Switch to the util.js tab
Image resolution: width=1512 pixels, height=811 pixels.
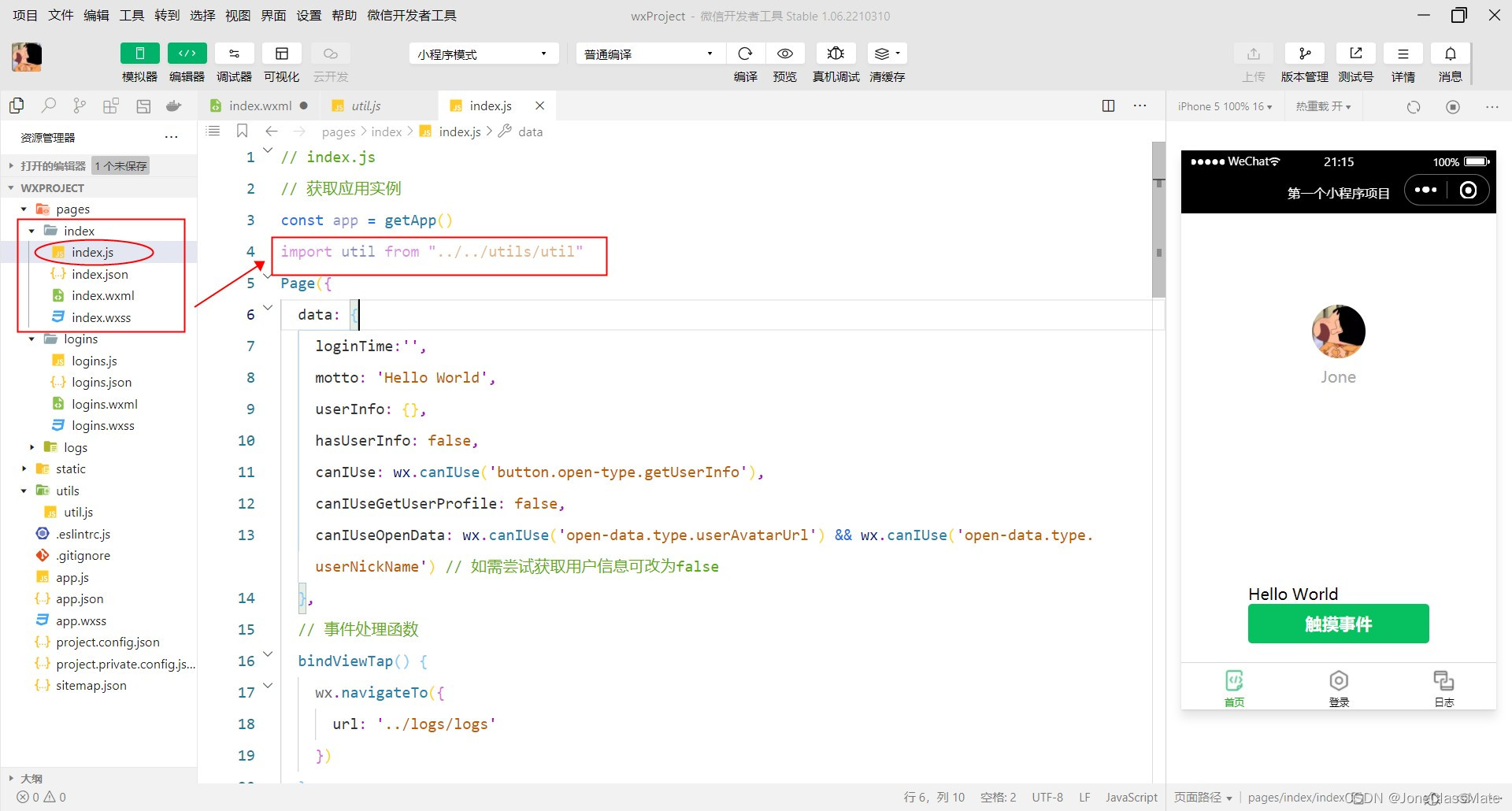point(365,106)
